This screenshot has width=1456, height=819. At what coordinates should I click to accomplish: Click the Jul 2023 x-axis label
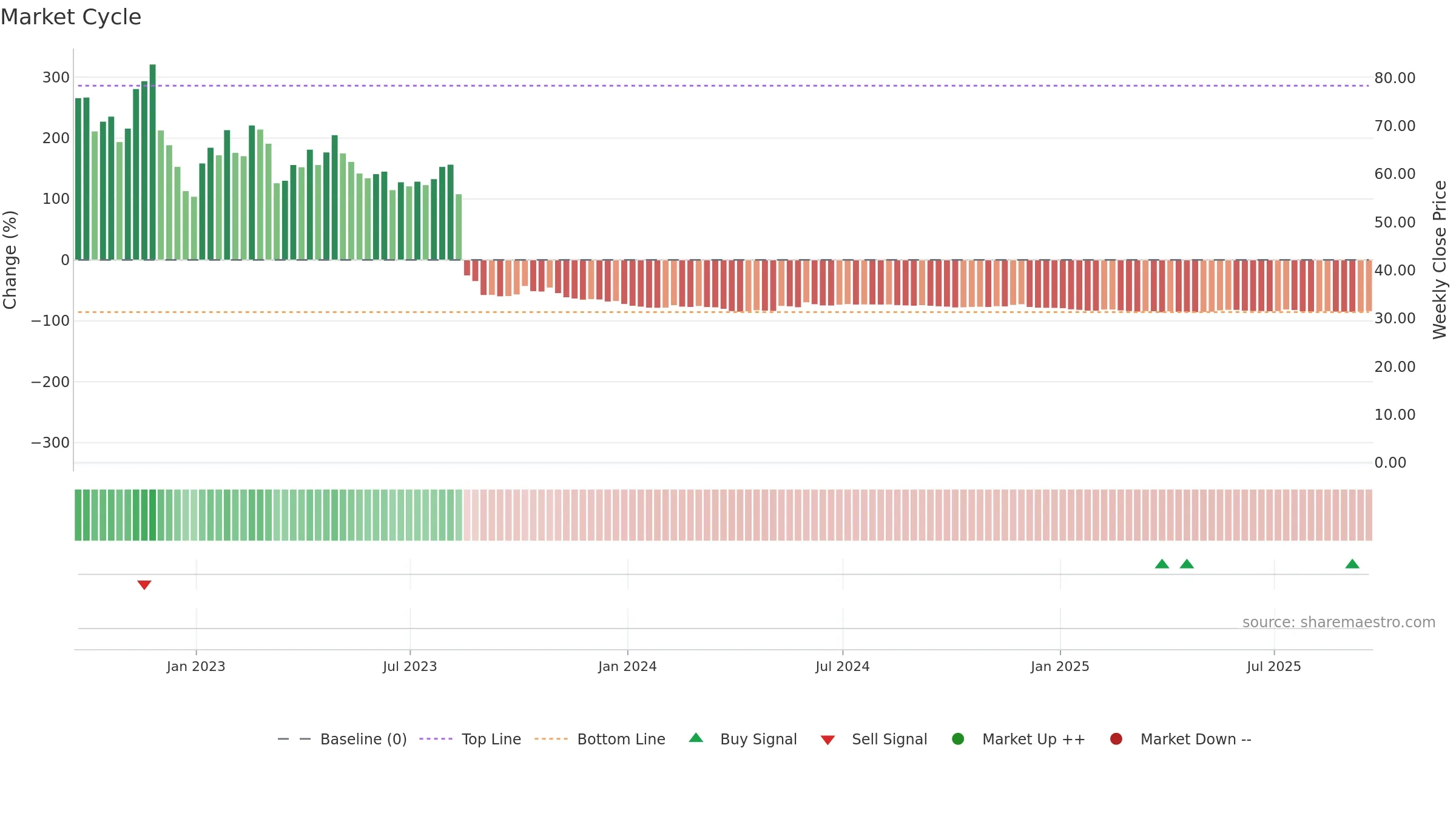pyautogui.click(x=410, y=667)
